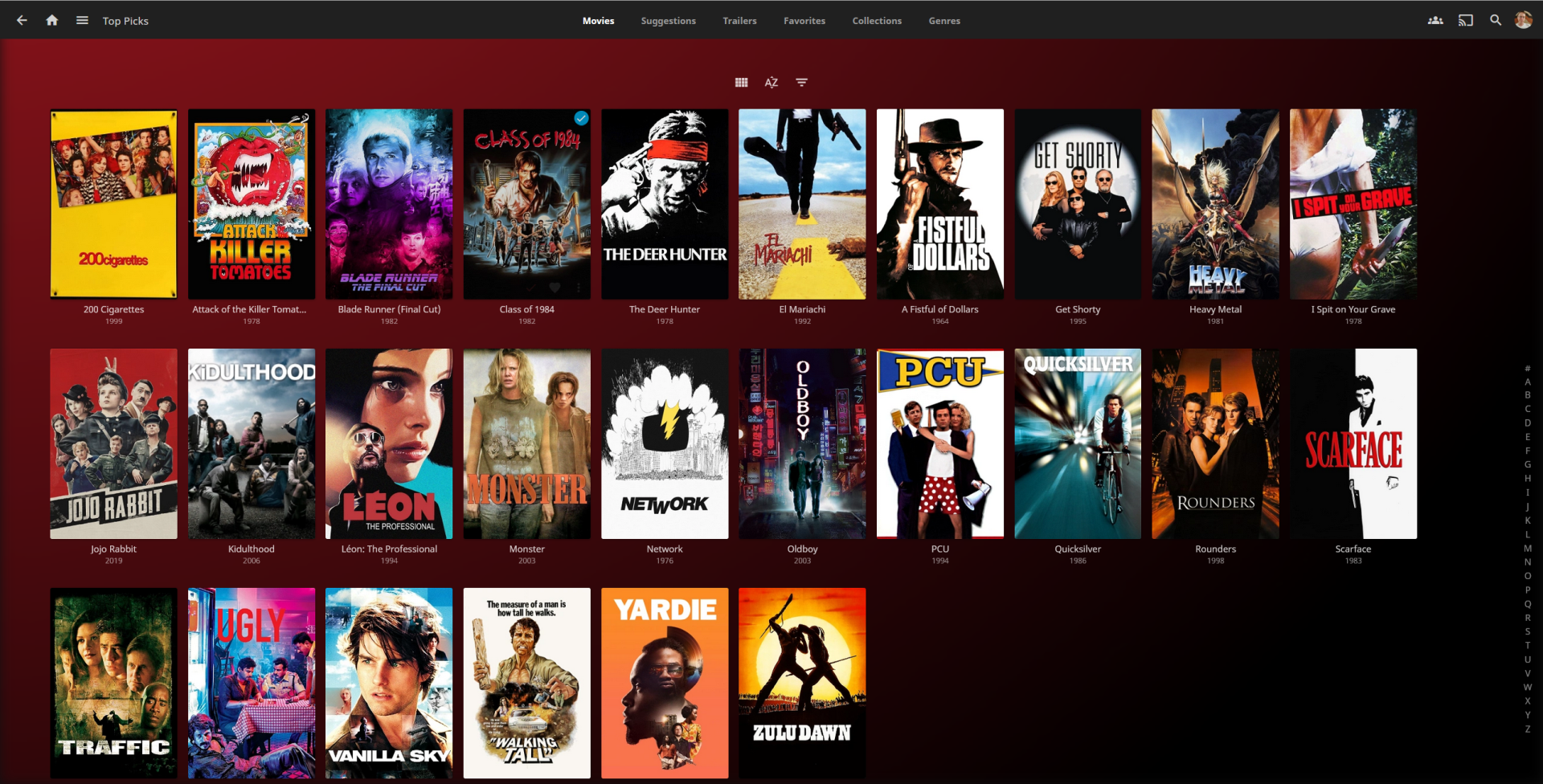Image resolution: width=1543 pixels, height=784 pixels.
Task: Open more options on Class of 1984 poster
Action: pyautogui.click(x=579, y=287)
